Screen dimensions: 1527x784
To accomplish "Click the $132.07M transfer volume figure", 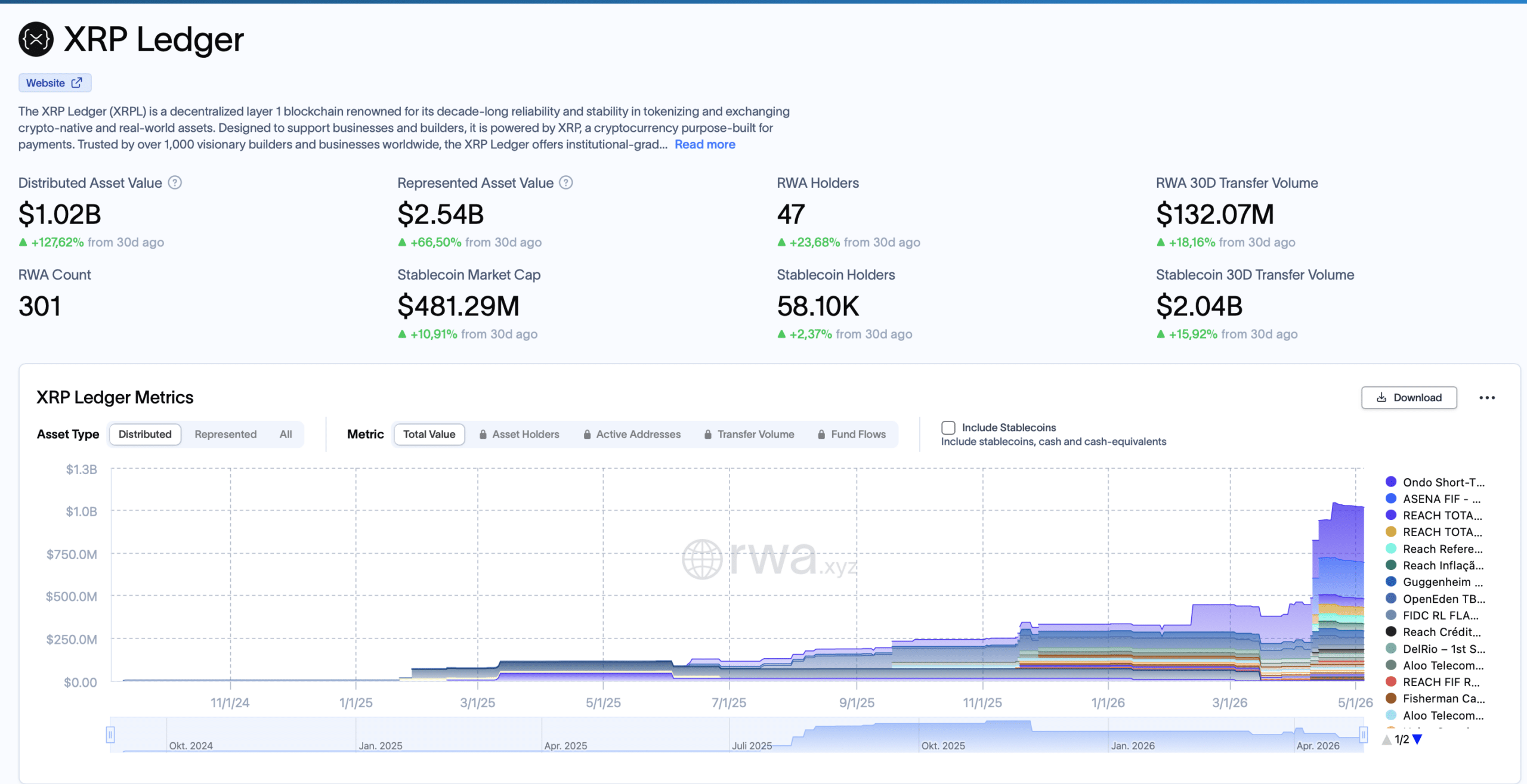I will 1215,215.
